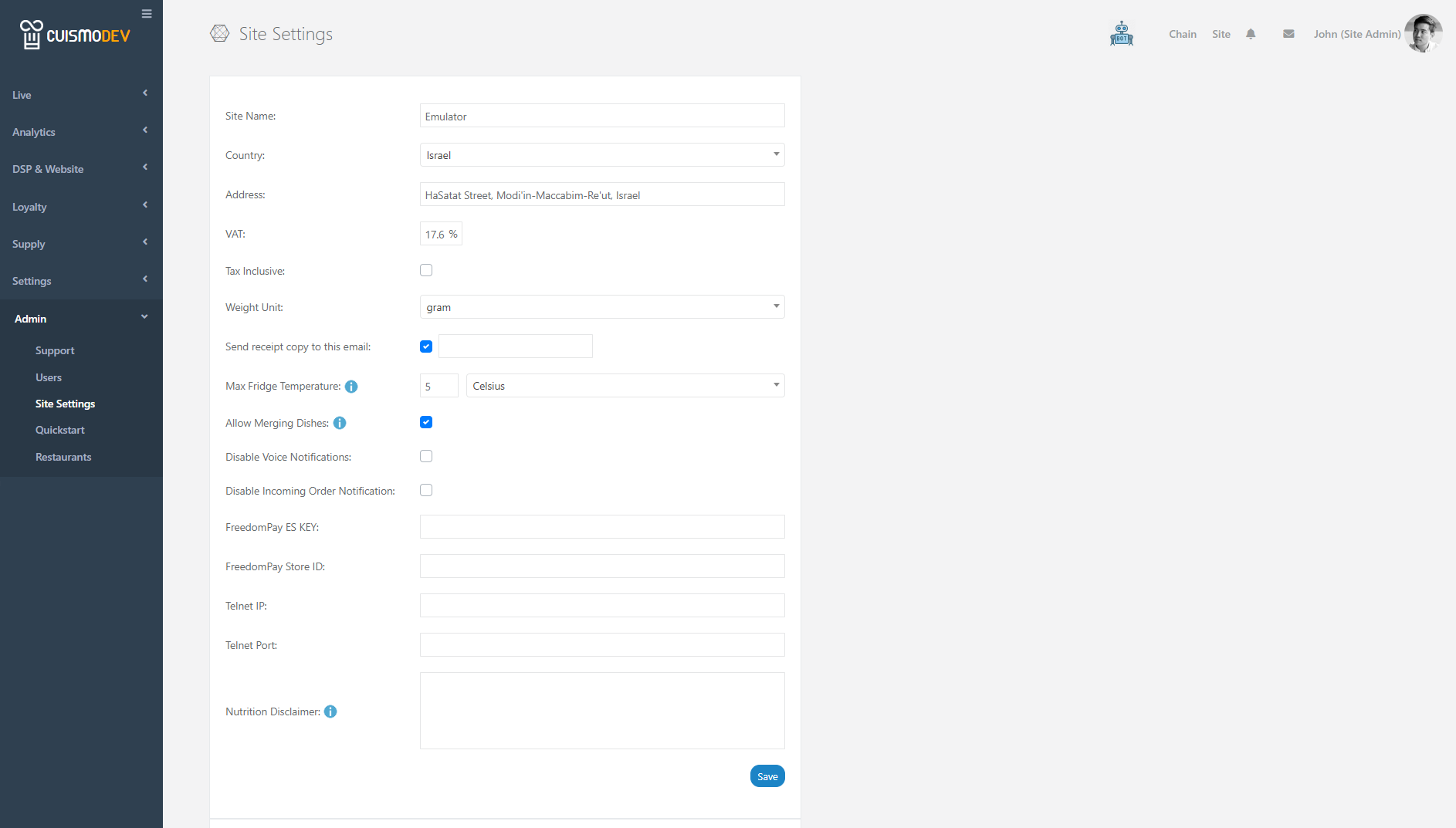Image resolution: width=1456 pixels, height=828 pixels.
Task: Show info for Max Fridge Temperature
Action: pos(351,387)
